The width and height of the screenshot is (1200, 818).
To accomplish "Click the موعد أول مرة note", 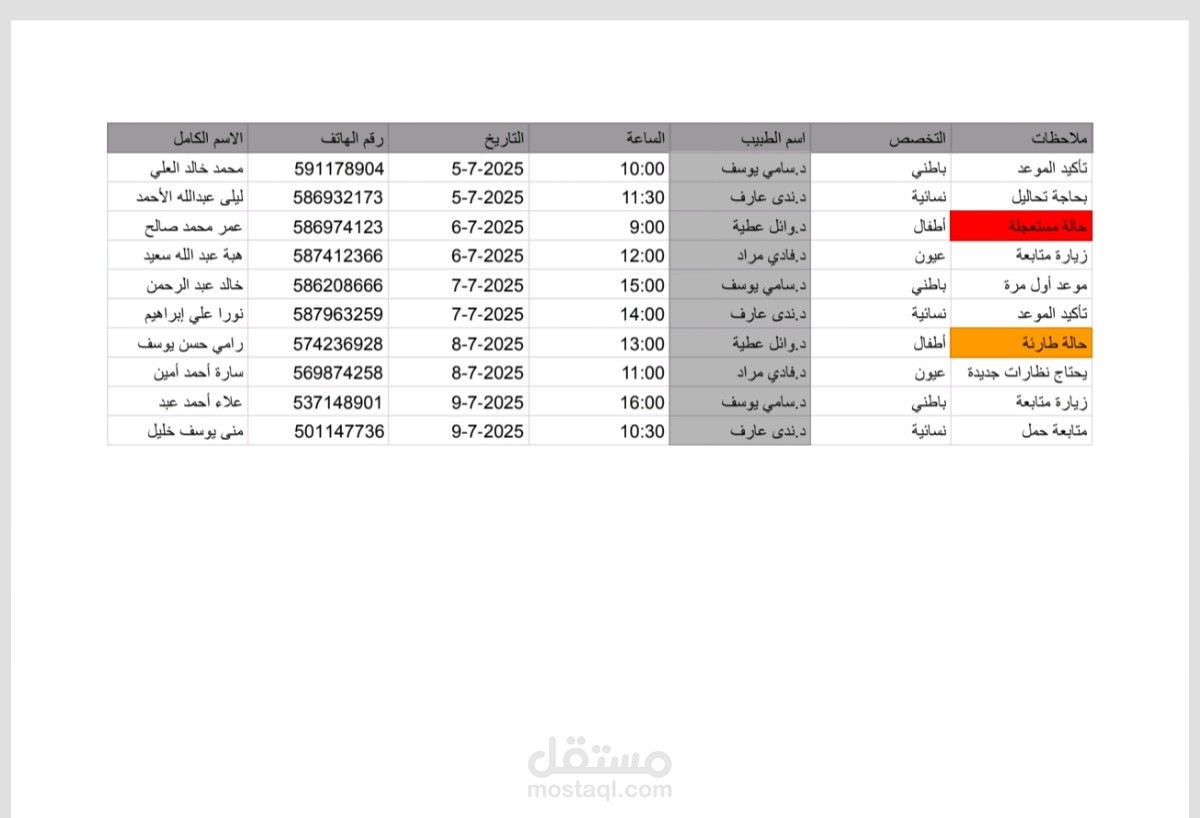I will (x=1047, y=285).
